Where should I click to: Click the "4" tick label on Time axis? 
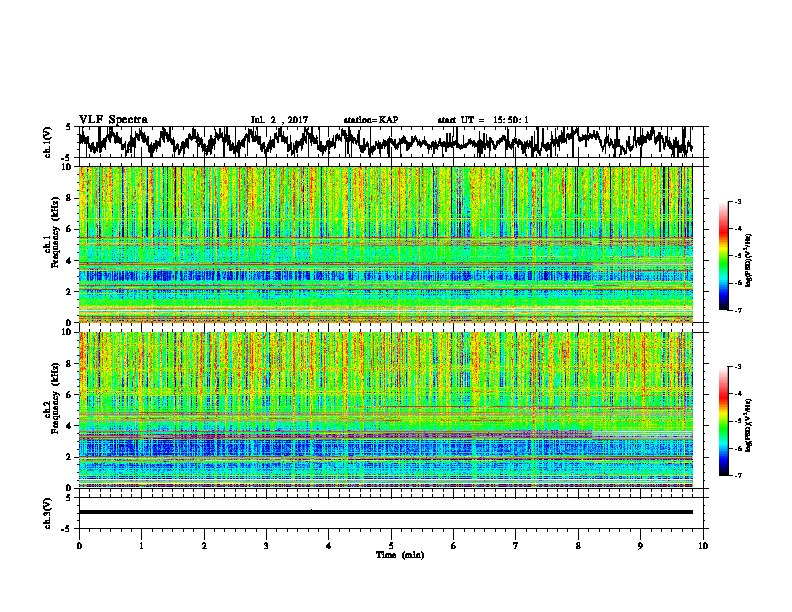(328, 545)
